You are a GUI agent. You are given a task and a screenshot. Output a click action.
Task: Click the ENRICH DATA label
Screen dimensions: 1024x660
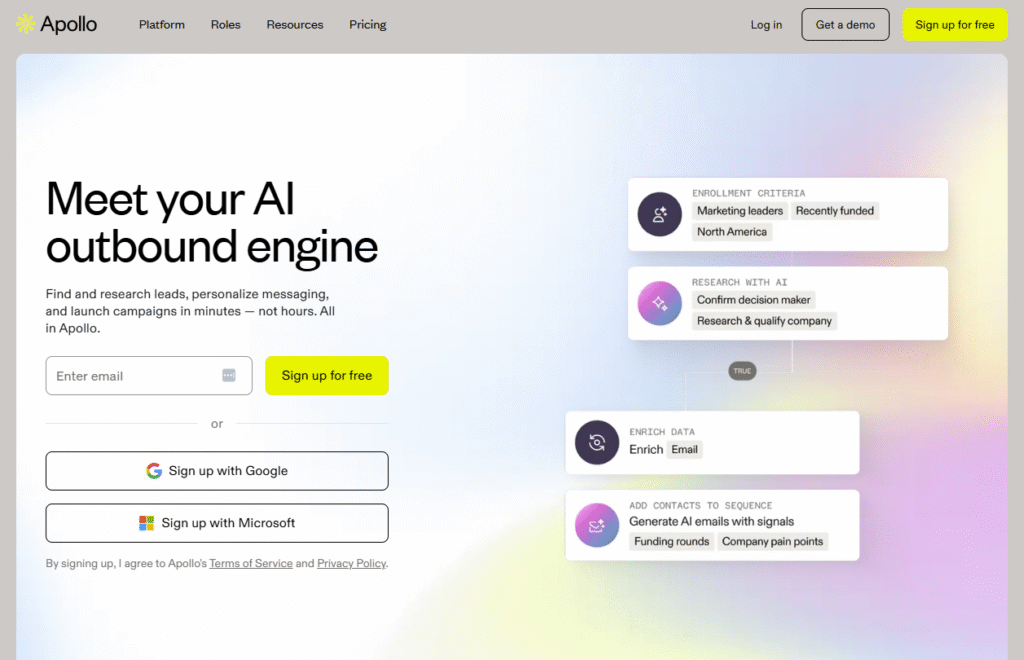662,432
